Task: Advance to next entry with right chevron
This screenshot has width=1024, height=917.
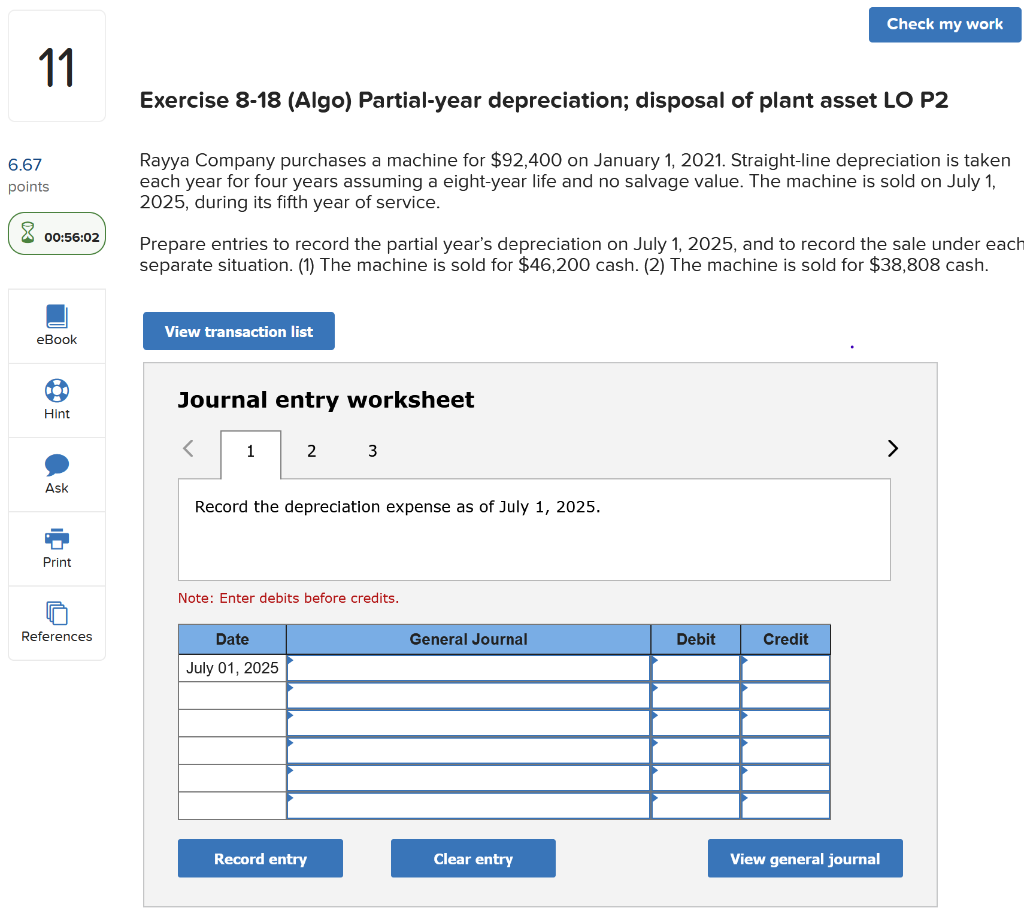Action: click(x=892, y=448)
